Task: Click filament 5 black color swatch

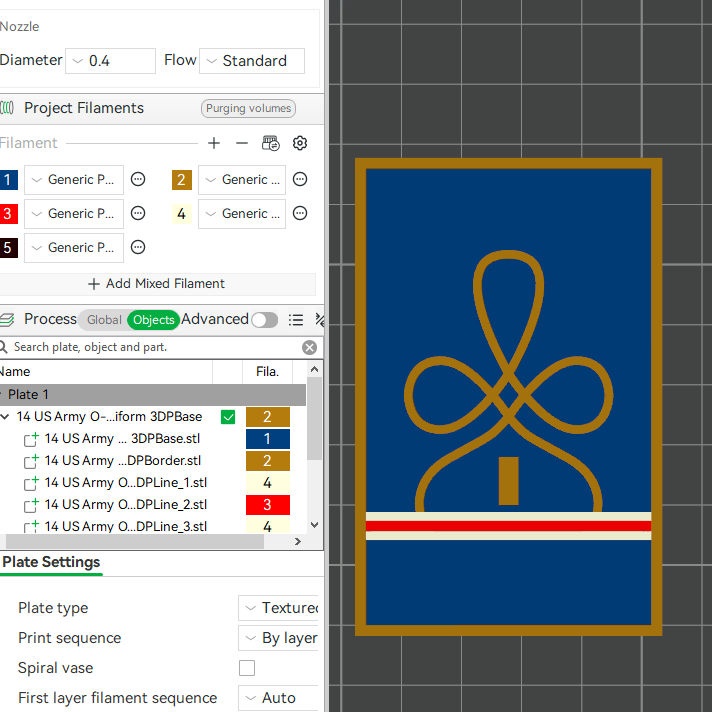Action: (x=9, y=248)
